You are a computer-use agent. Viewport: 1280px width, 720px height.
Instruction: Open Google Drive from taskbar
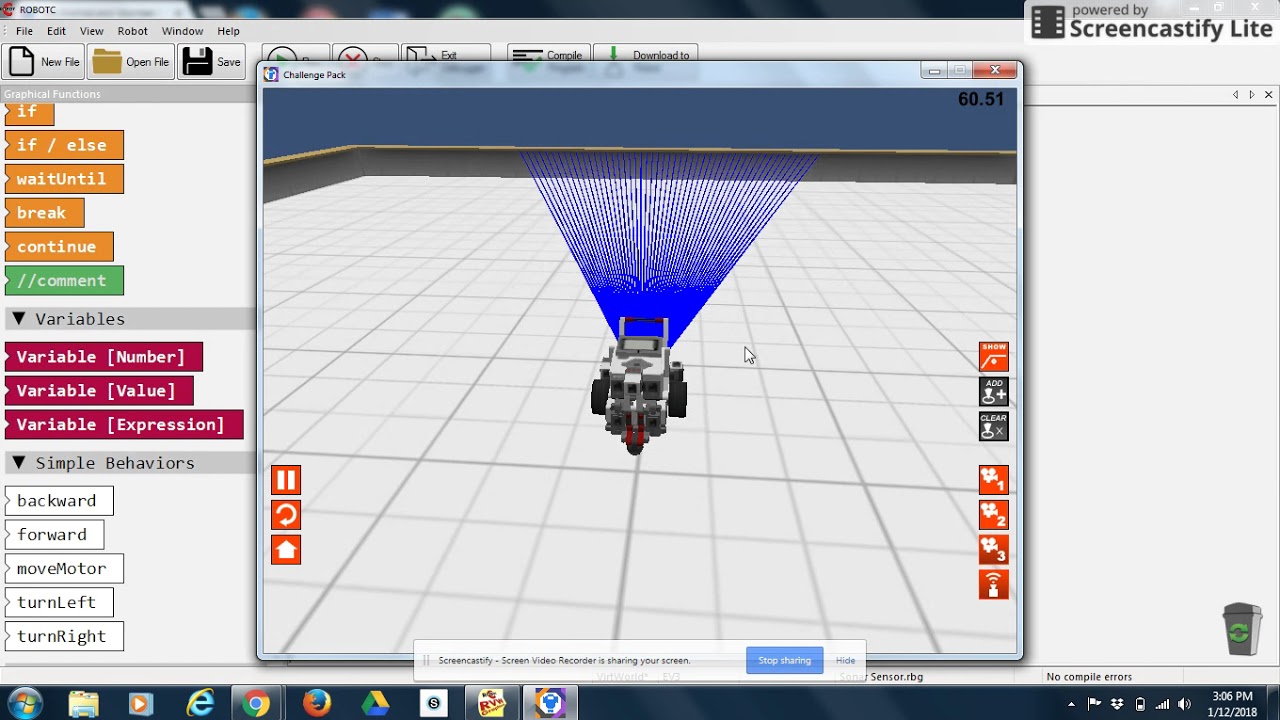pyautogui.click(x=375, y=704)
